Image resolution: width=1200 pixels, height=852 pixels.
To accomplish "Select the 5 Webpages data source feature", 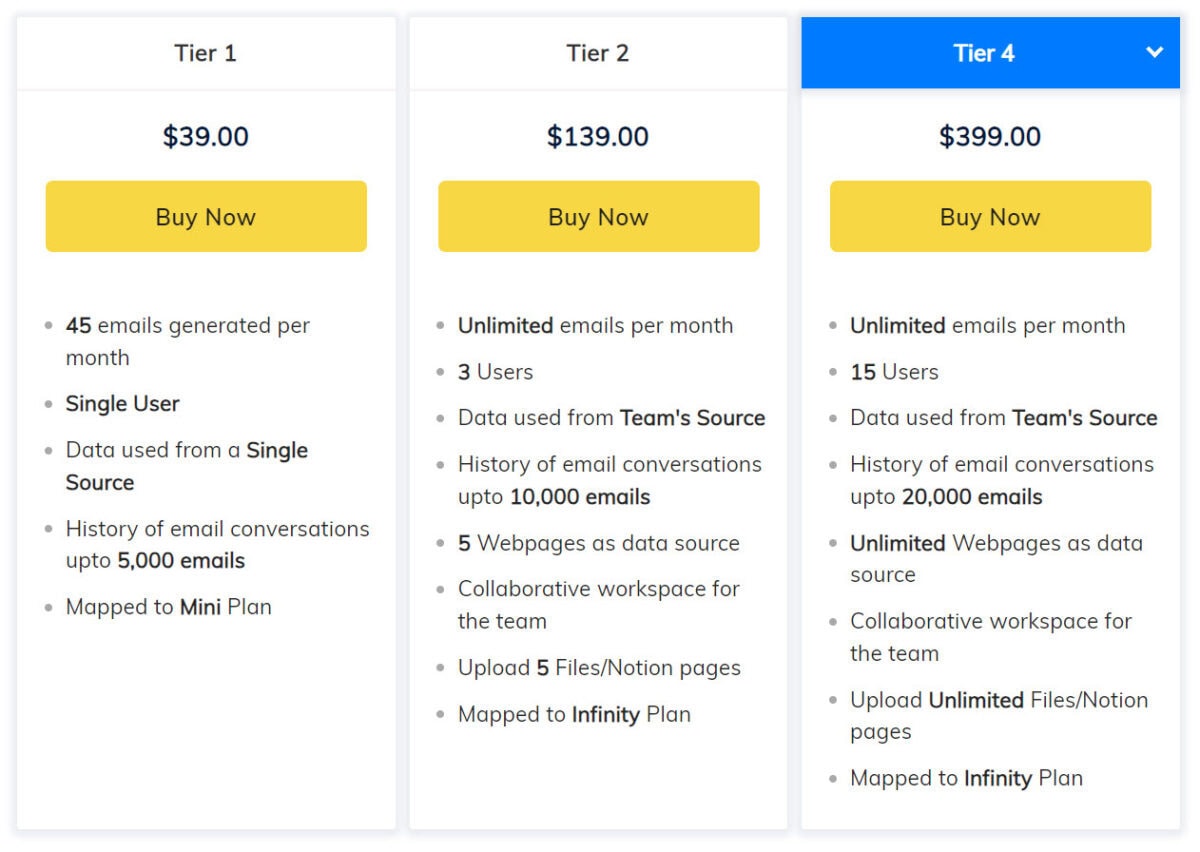I will click(x=598, y=543).
